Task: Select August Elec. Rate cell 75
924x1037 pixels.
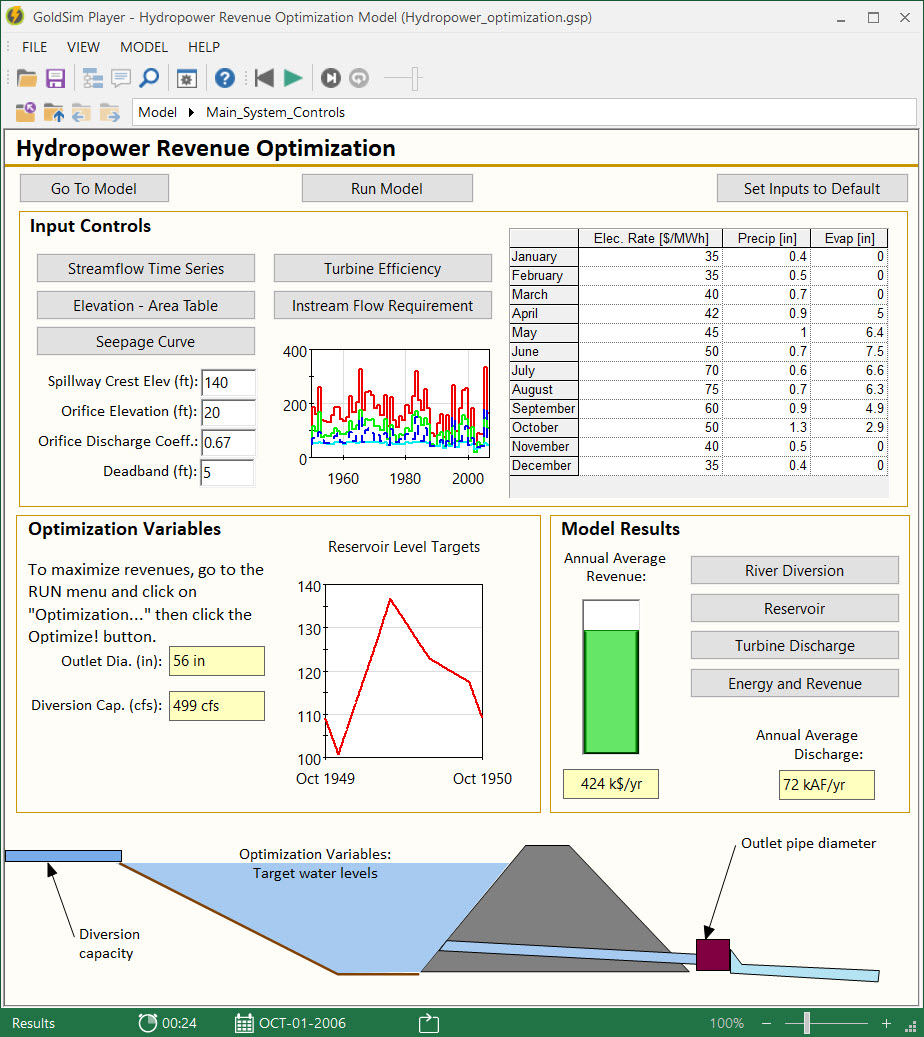Action: click(650, 390)
